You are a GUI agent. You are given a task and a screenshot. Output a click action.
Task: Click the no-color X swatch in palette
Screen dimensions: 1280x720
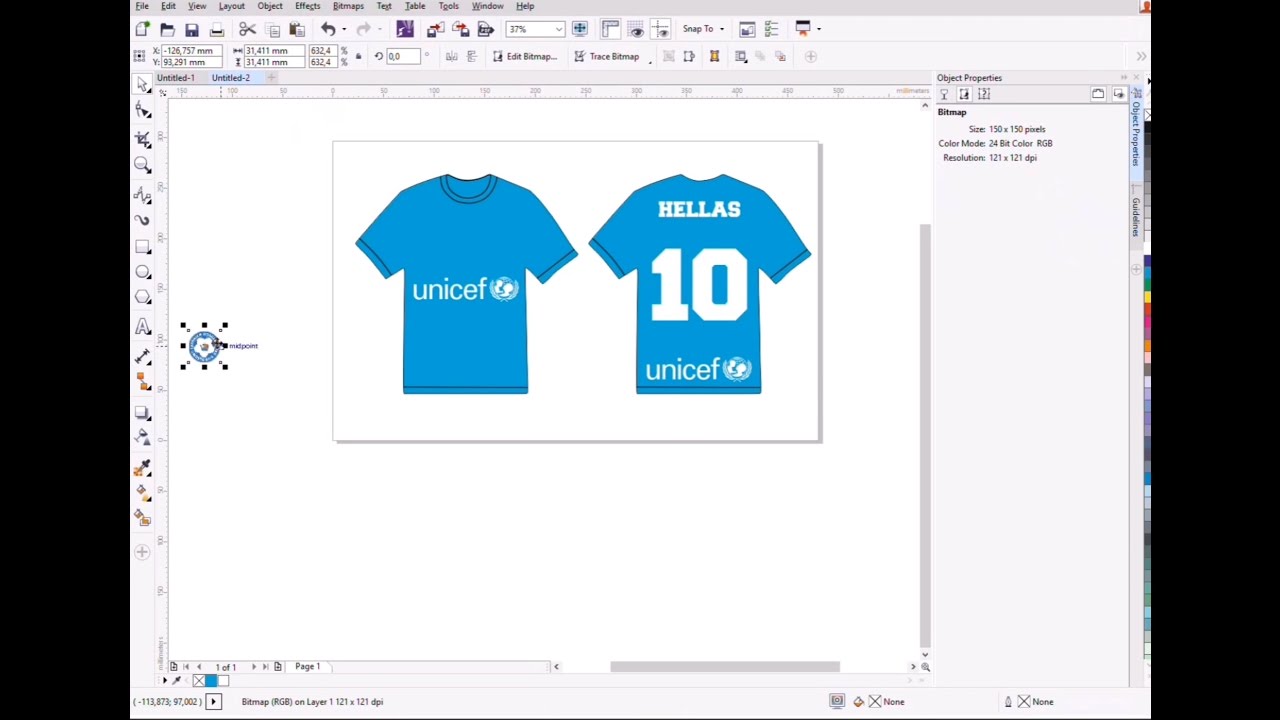pos(198,681)
